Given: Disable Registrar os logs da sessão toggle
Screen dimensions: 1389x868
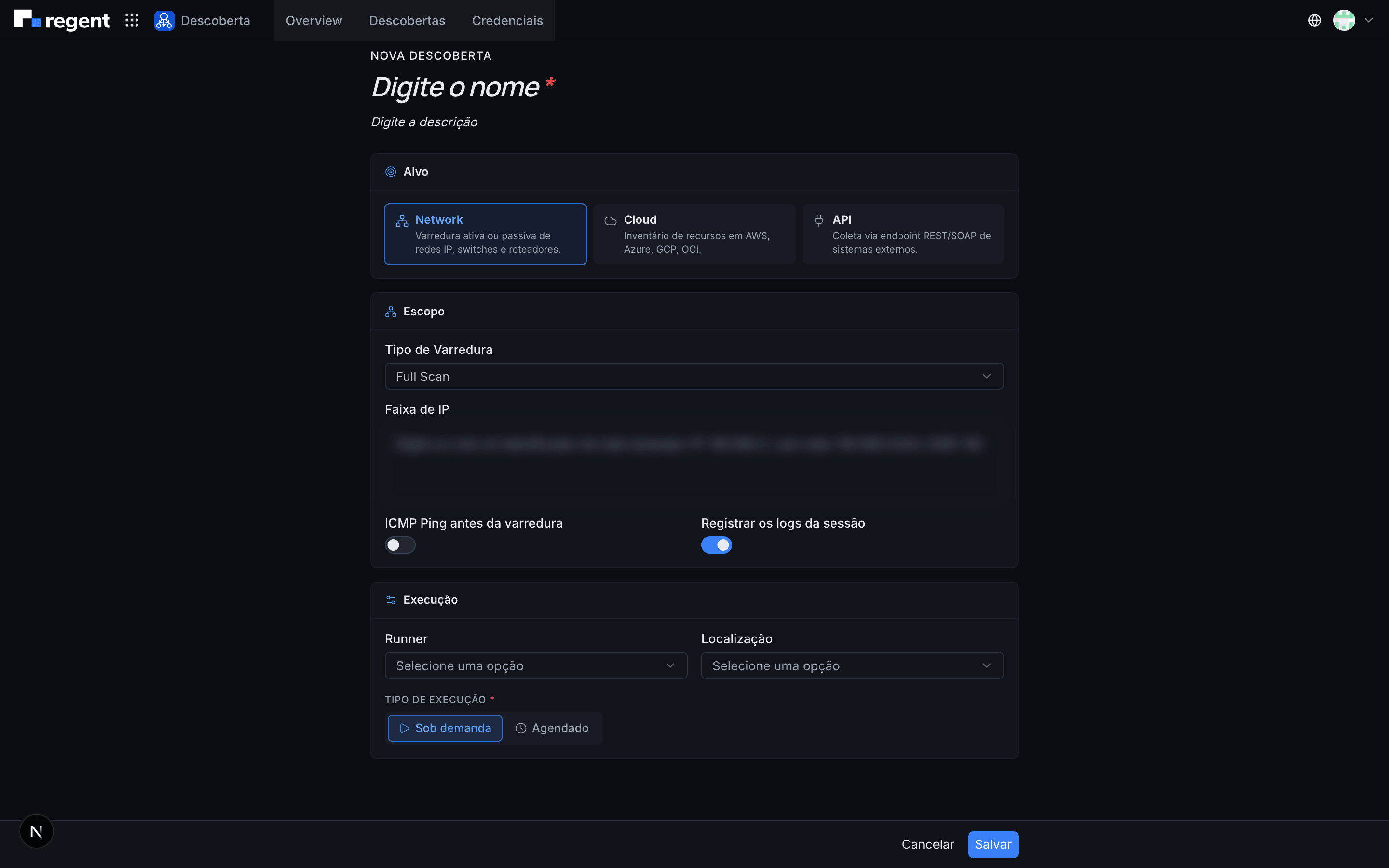Looking at the screenshot, I should click(716, 545).
